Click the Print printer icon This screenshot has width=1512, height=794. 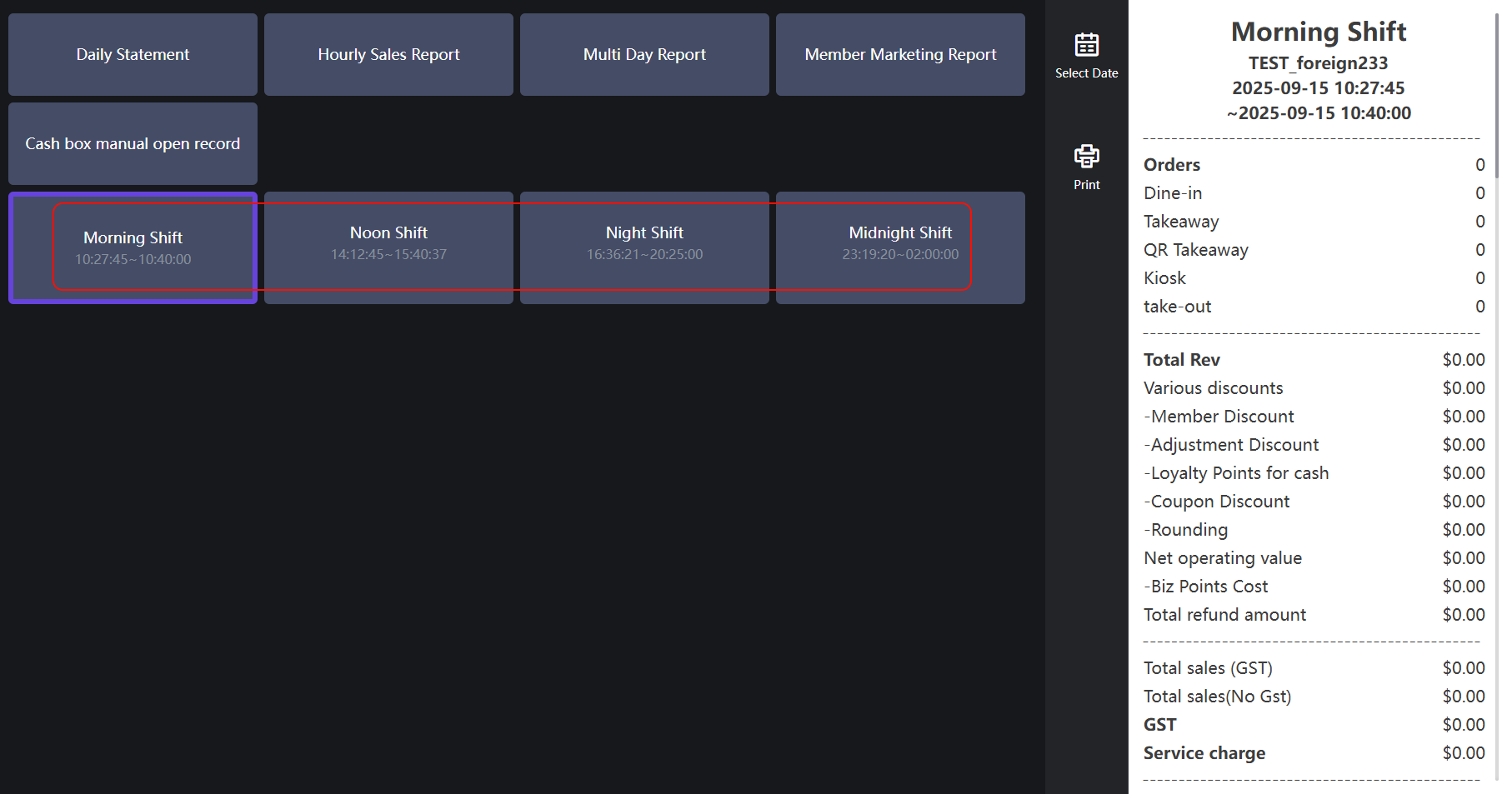pos(1086,157)
